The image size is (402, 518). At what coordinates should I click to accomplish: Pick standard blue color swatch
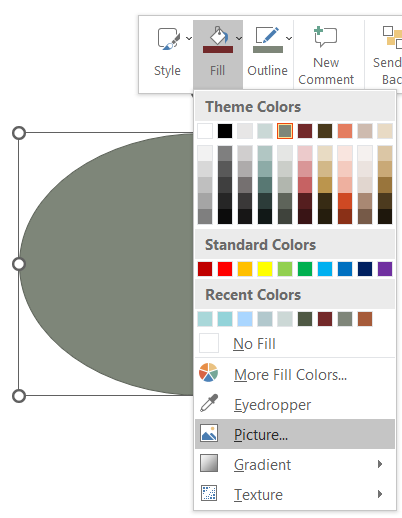coord(345,269)
